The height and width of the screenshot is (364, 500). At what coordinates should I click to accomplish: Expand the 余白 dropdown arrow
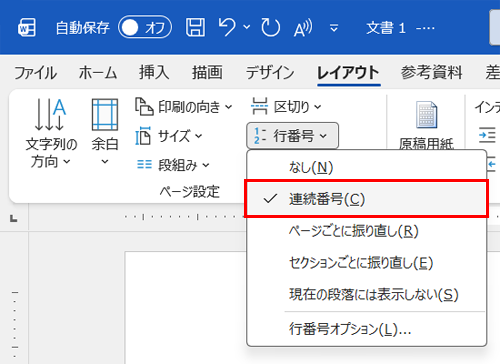105,162
